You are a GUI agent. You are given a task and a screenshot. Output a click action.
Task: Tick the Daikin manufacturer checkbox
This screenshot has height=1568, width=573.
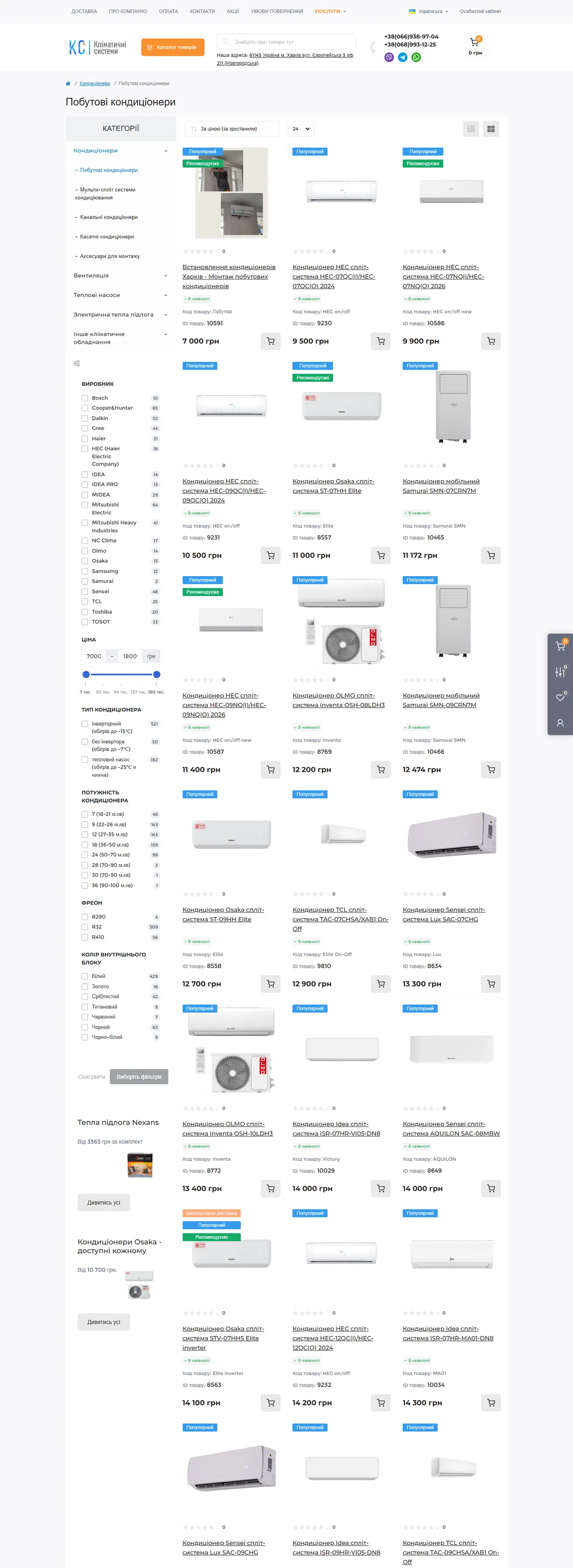coord(85,418)
